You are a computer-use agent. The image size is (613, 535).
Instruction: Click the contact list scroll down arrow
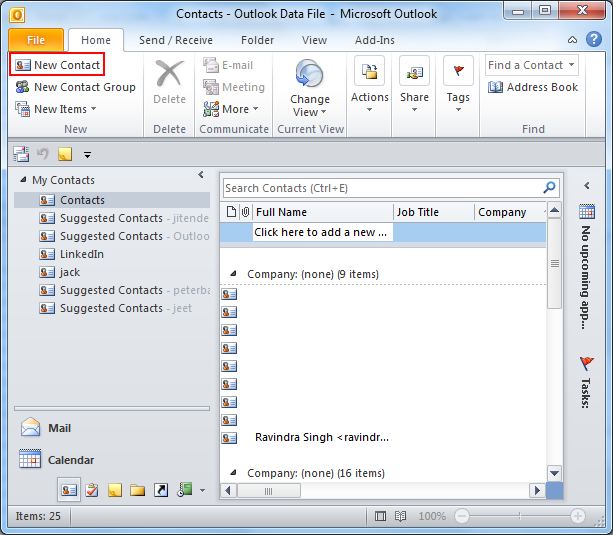[x=554, y=473]
